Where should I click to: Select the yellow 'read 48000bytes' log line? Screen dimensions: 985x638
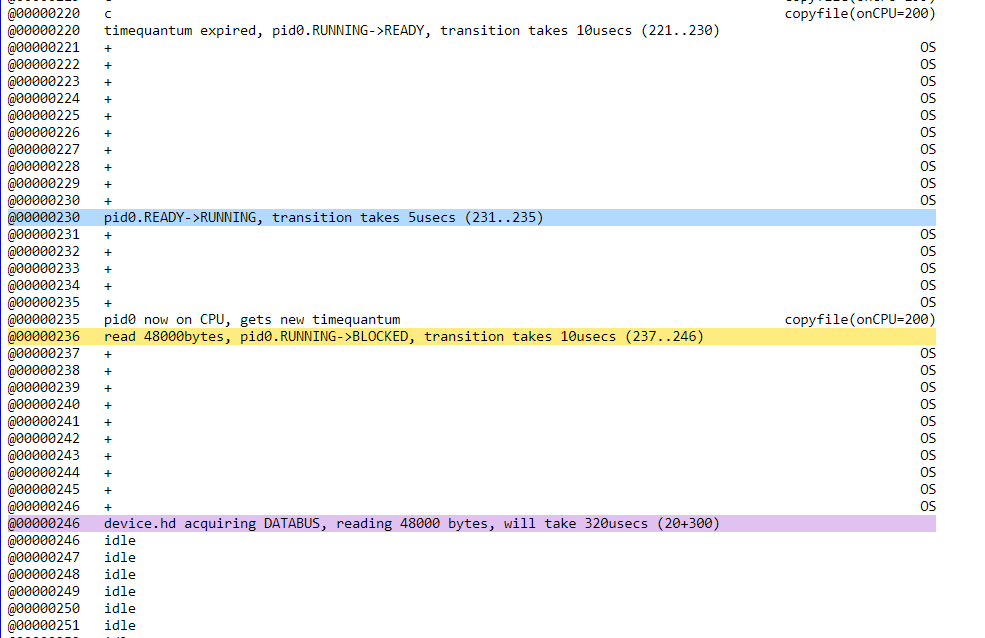click(403, 336)
